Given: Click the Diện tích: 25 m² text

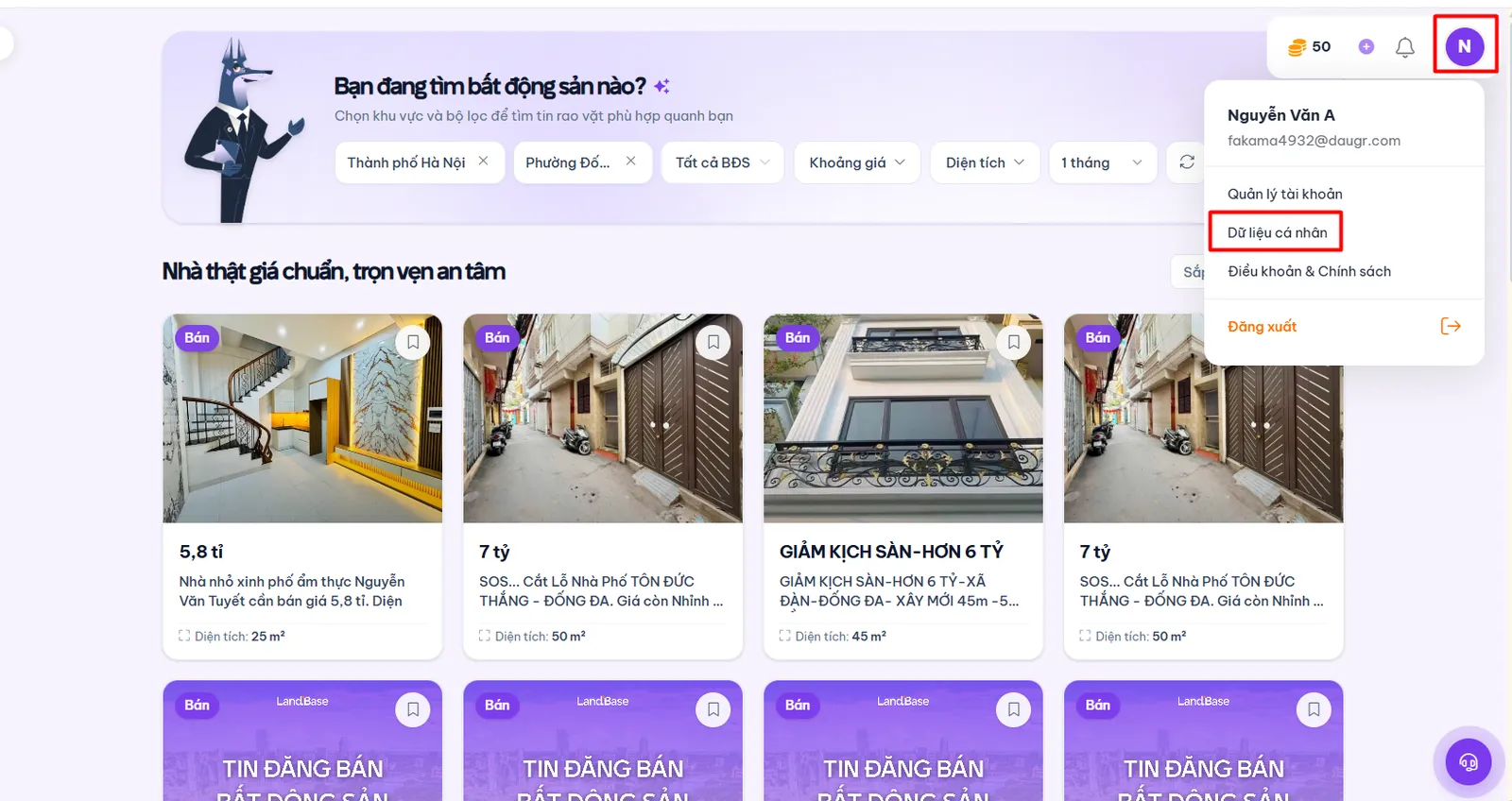Looking at the screenshot, I should click(240, 637).
